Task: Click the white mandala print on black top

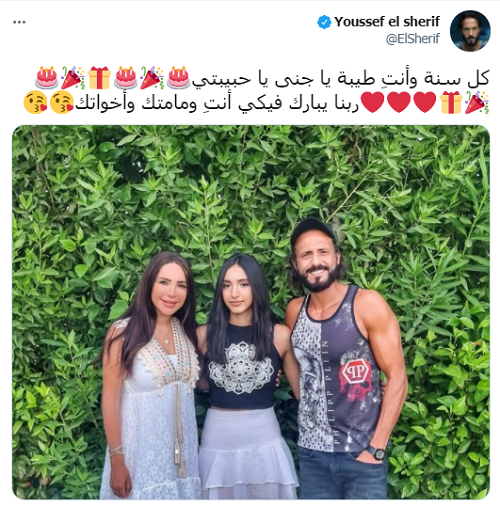Action: [241, 367]
